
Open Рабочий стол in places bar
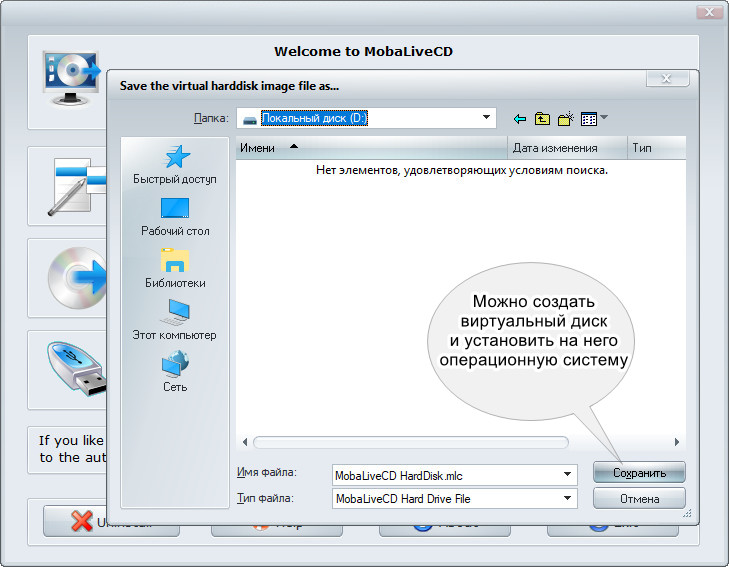(175, 217)
